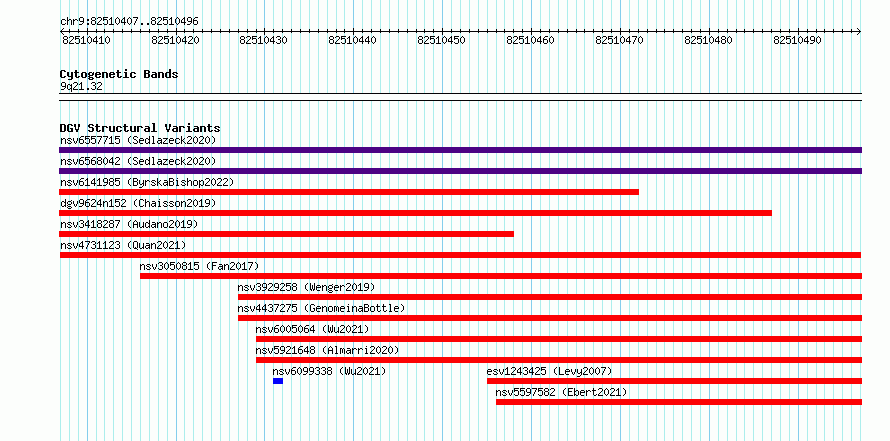The width and height of the screenshot is (890, 441).
Task: Click ruler position 82510480
Action: (709, 40)
